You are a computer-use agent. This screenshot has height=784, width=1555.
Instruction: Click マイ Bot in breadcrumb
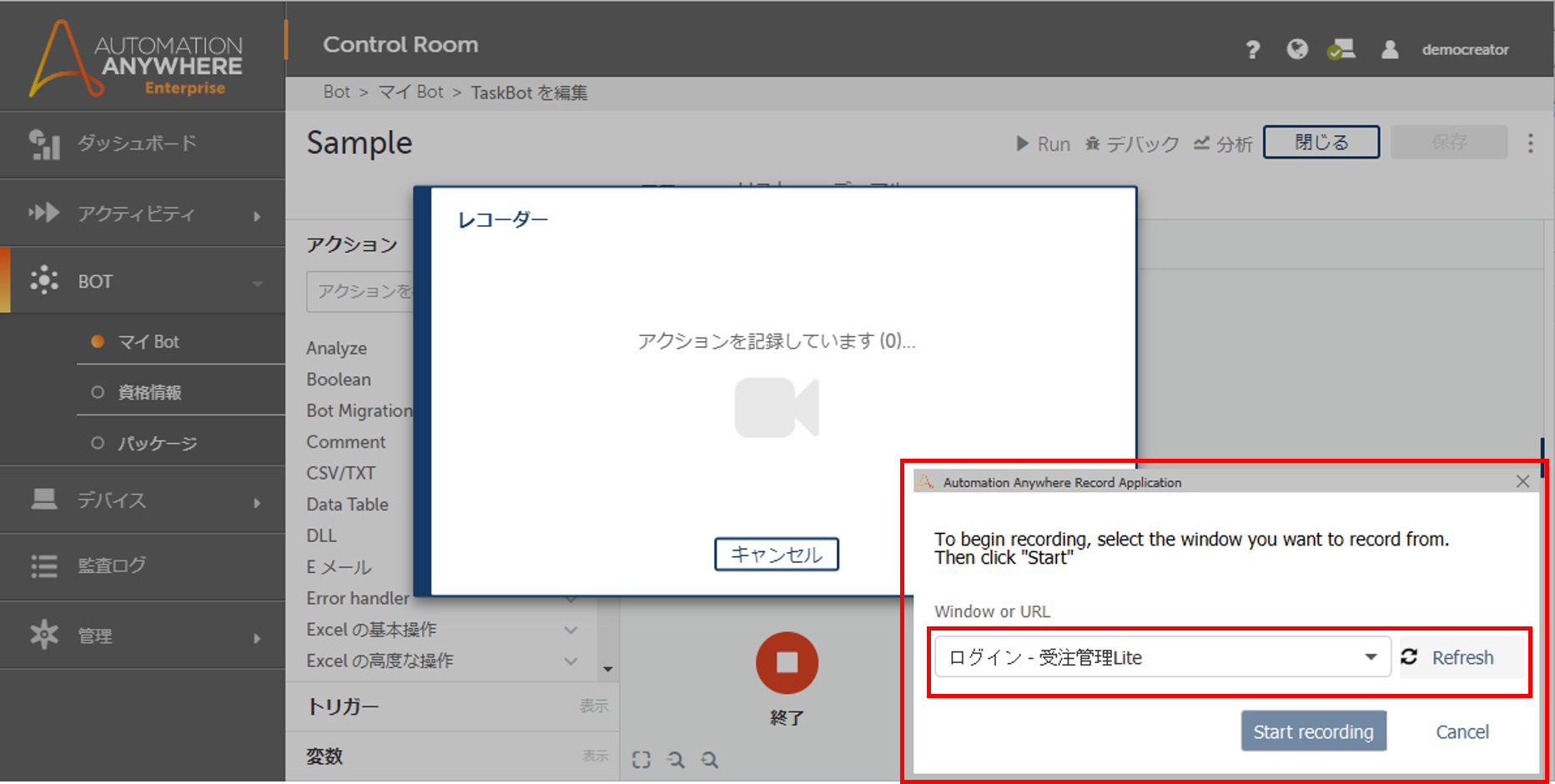click(410, 92)
